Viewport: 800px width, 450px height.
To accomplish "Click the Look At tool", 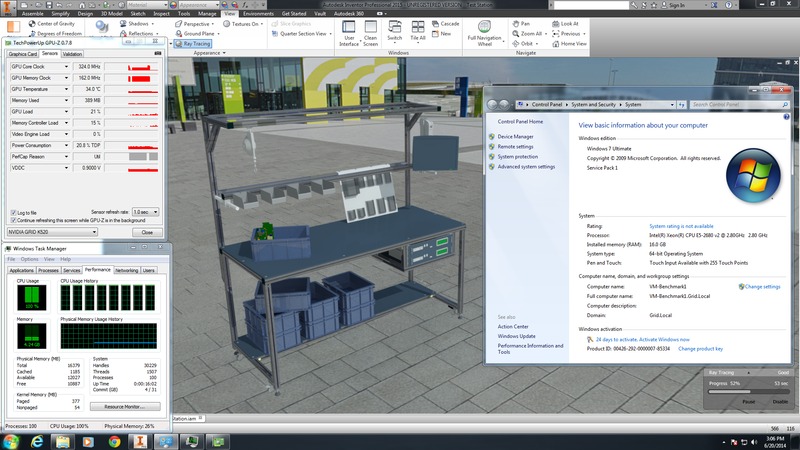I will click(x=567, y=22).
